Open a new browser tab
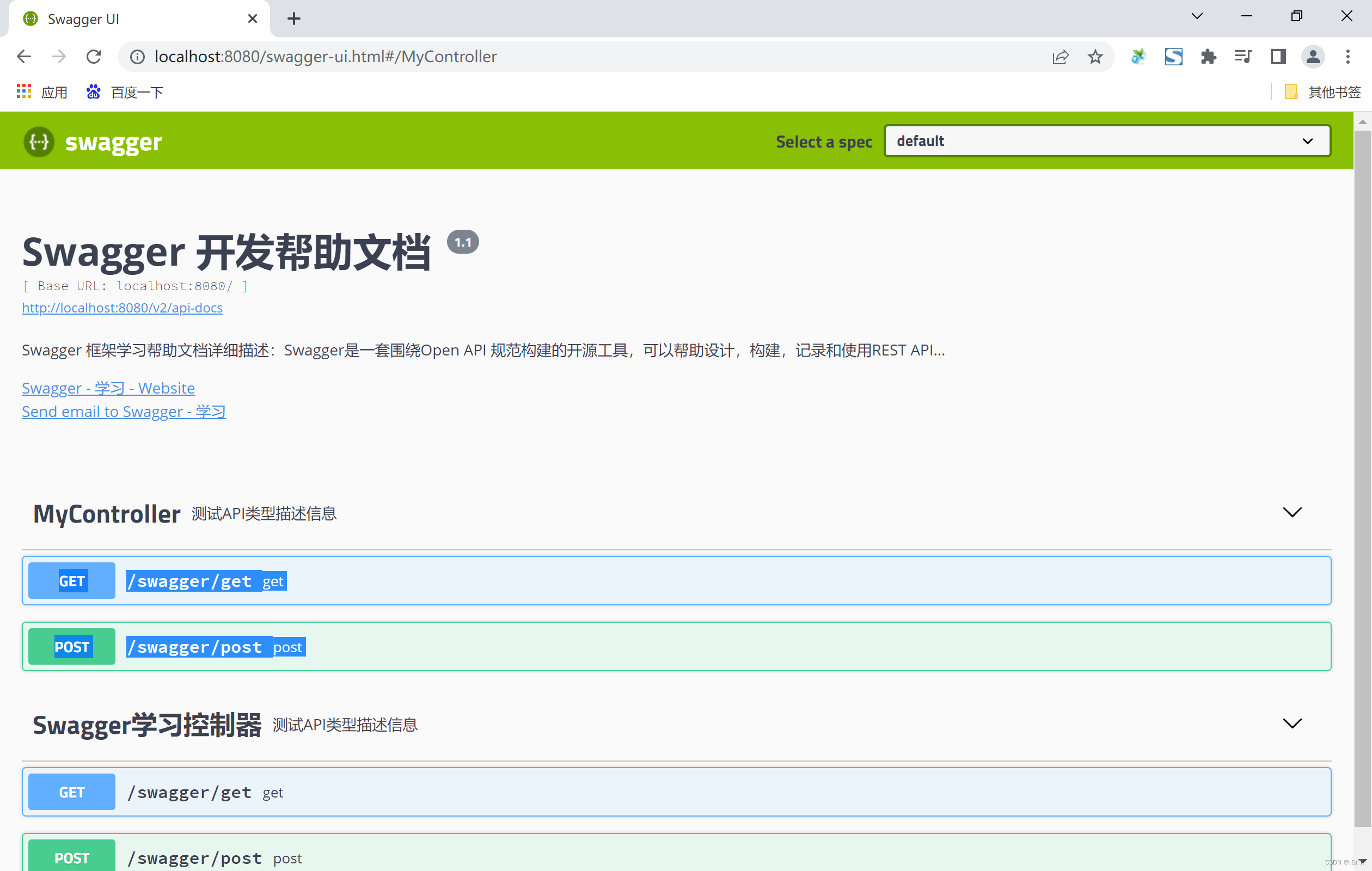 pyautogui.click(x=294, y=19)
